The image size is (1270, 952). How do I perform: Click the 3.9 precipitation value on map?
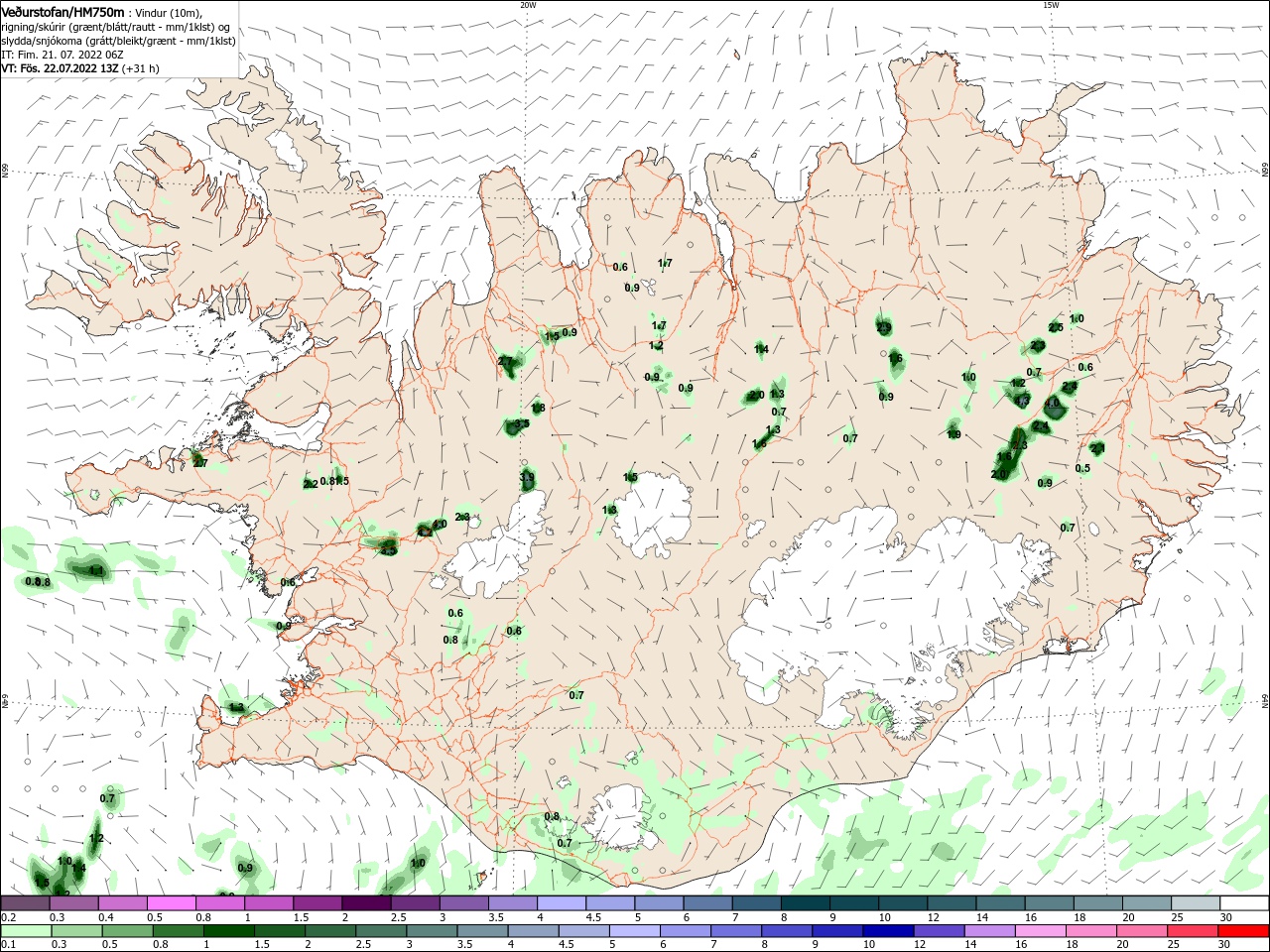point(527,478)
